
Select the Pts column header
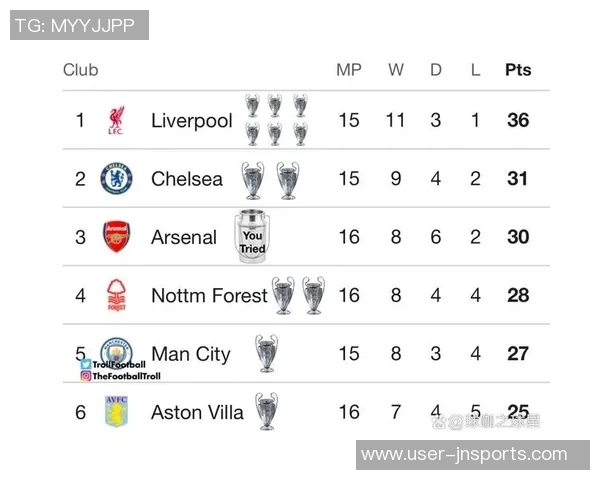(518, 70)
